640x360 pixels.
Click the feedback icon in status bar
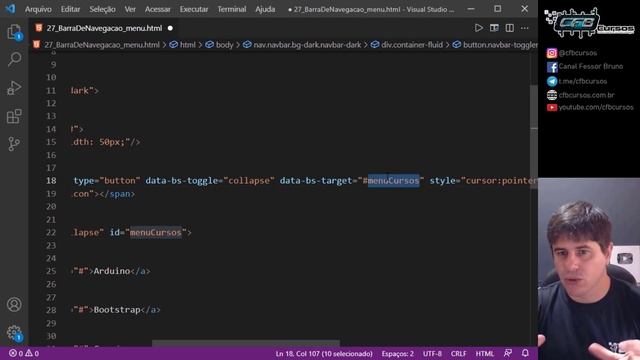pos(508,353)
